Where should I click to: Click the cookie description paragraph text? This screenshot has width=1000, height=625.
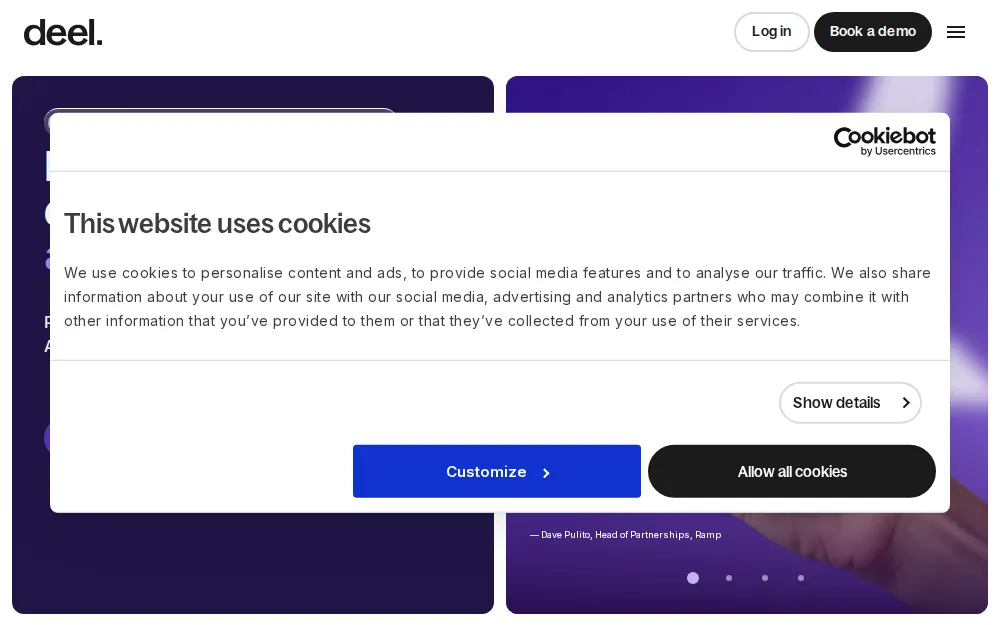click(x=497, y=297)
